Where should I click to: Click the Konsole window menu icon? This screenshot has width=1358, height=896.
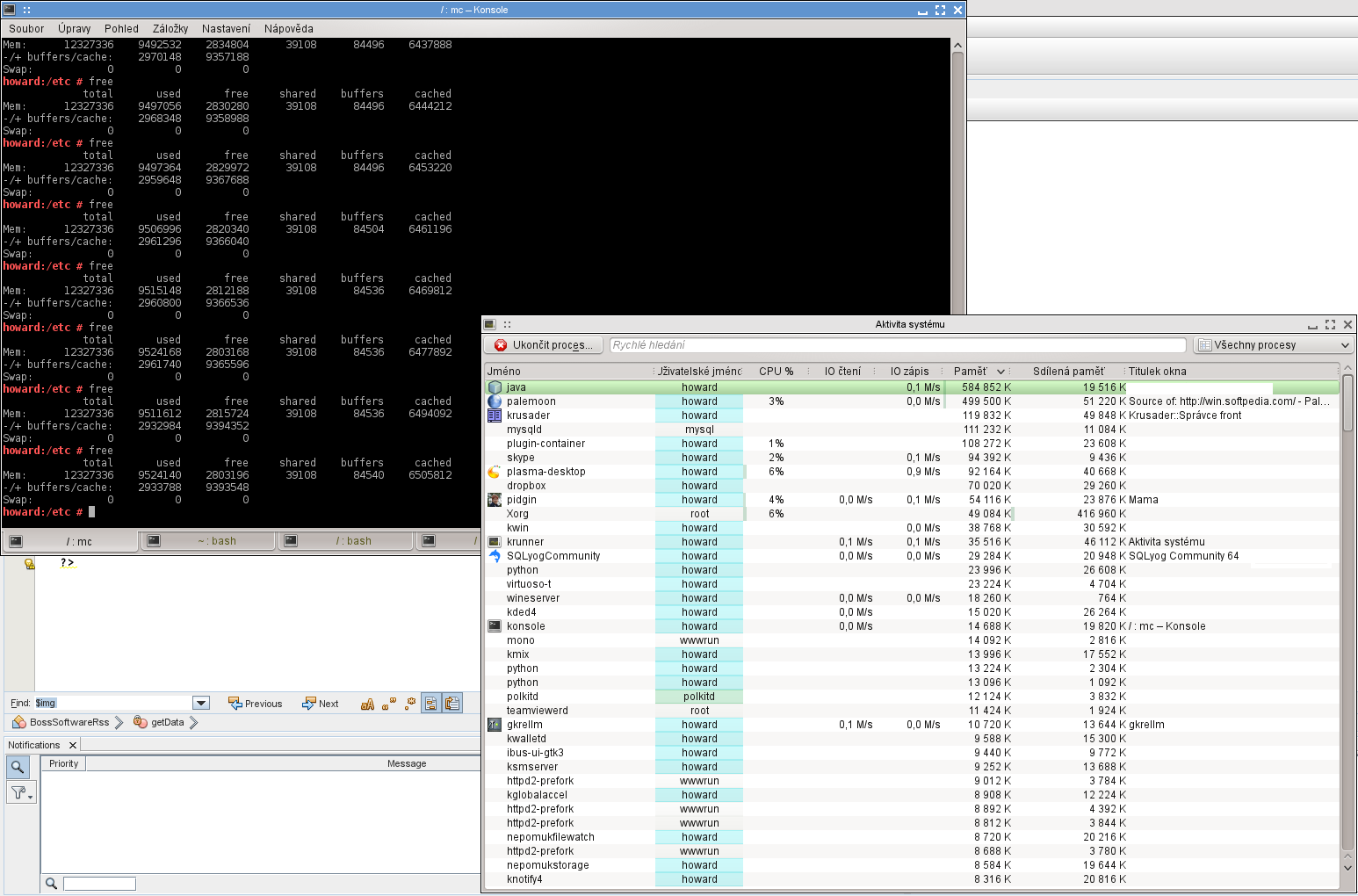coord(10,10)
